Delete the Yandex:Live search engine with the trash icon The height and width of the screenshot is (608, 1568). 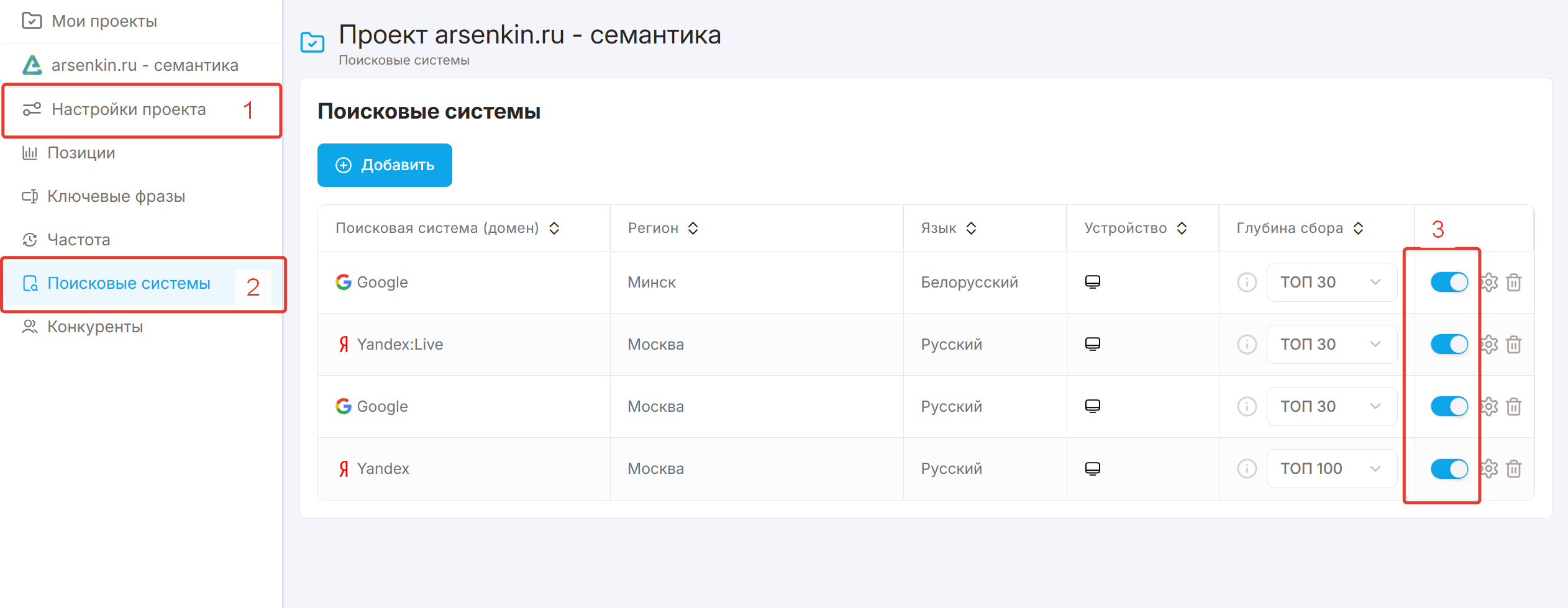pos(1514,345)
